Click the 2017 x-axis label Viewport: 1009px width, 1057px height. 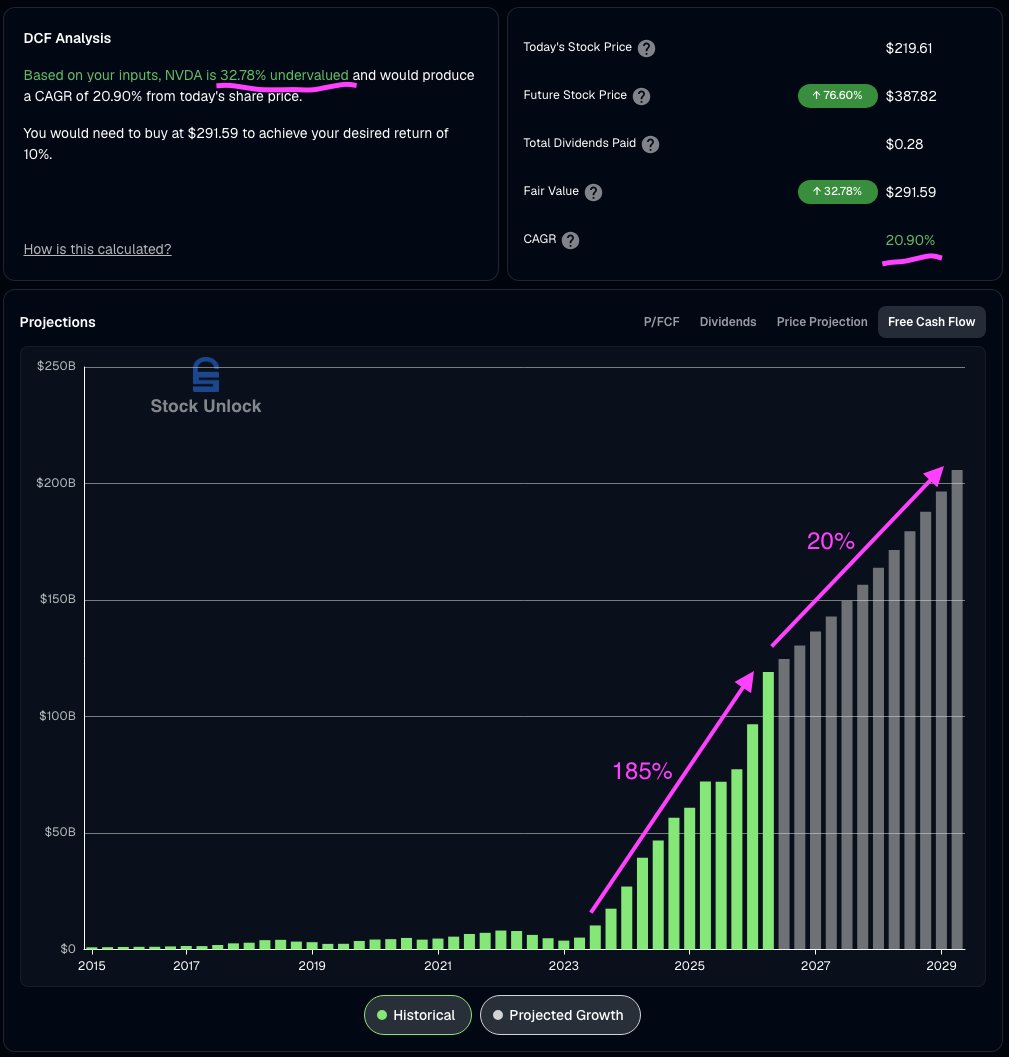click(x=186, y=965)
